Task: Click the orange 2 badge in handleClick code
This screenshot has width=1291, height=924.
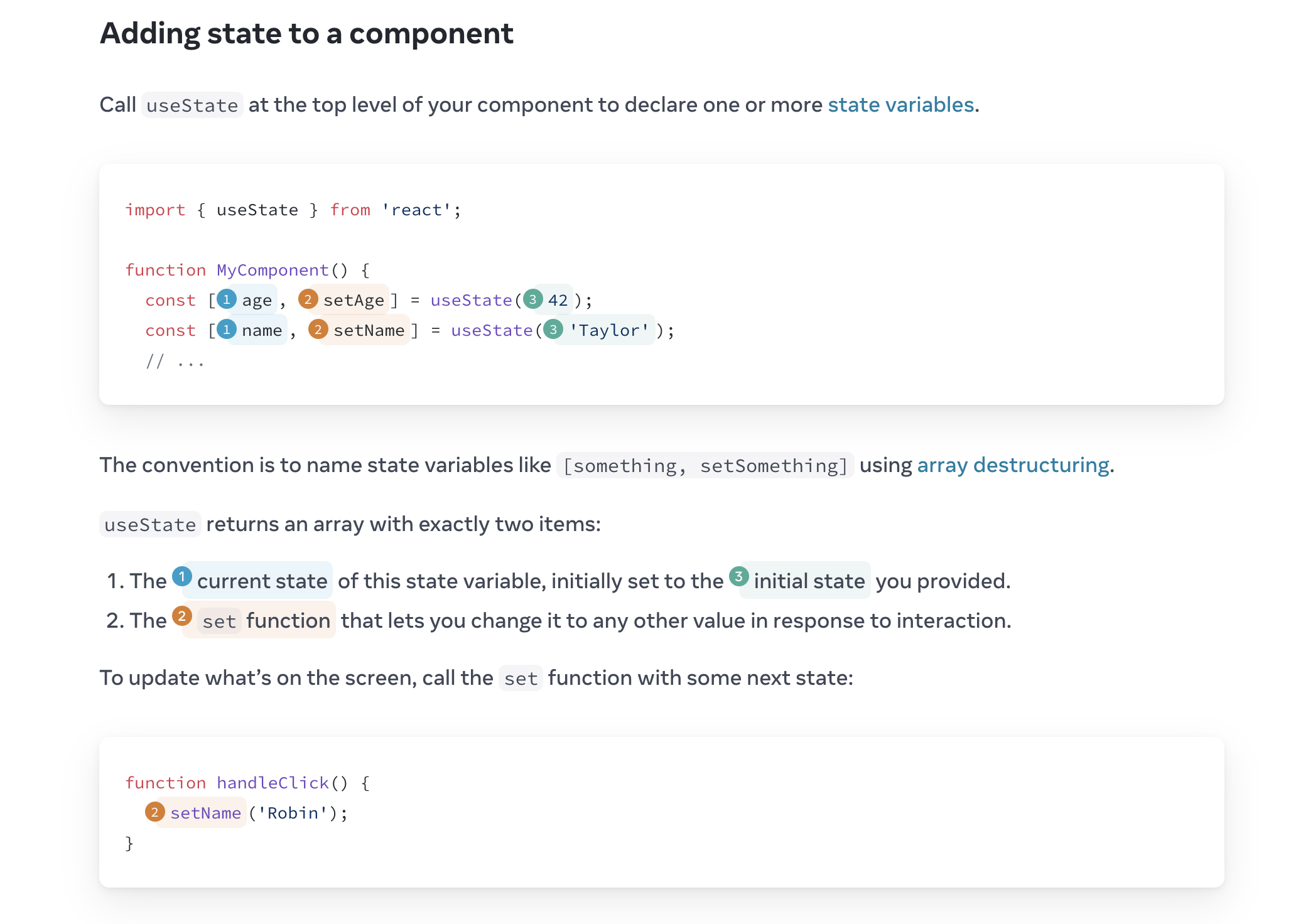Action: click(154, 812)
